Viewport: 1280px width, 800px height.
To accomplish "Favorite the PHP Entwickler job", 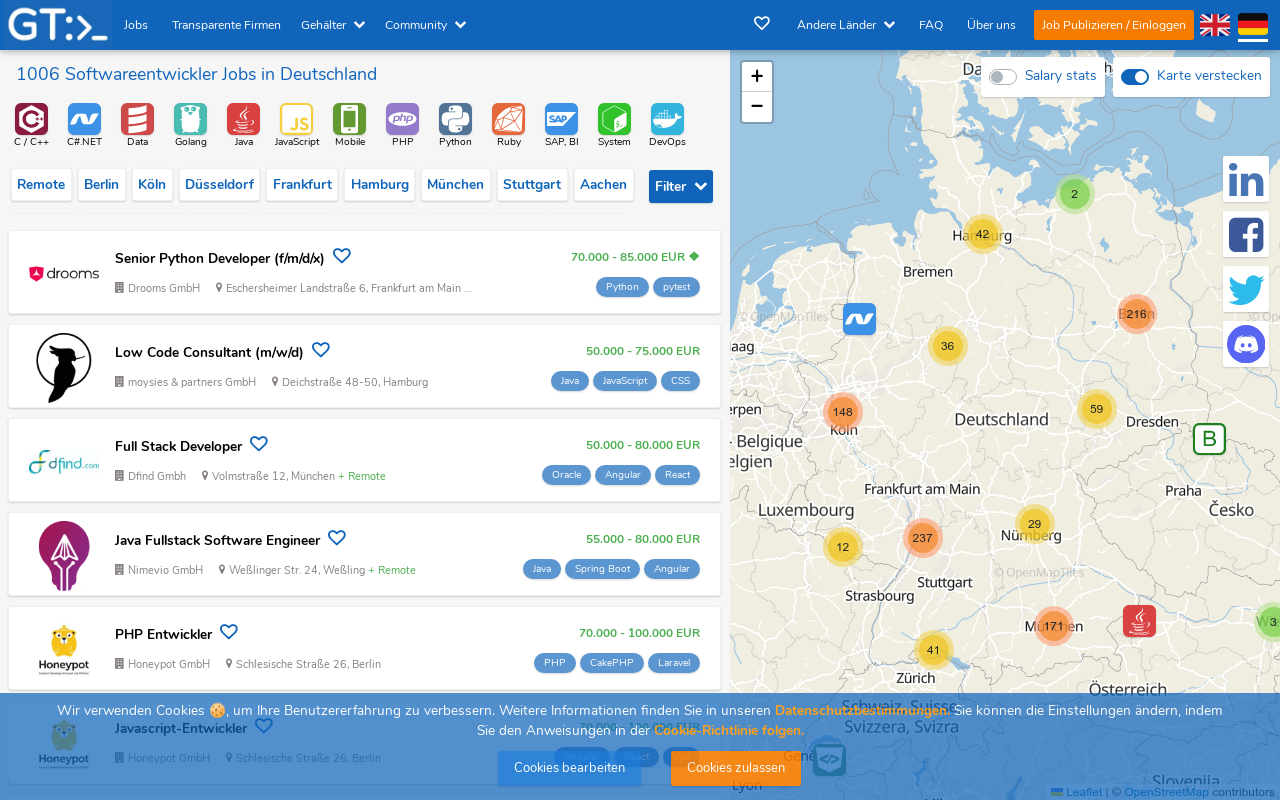I will [229, 632].
